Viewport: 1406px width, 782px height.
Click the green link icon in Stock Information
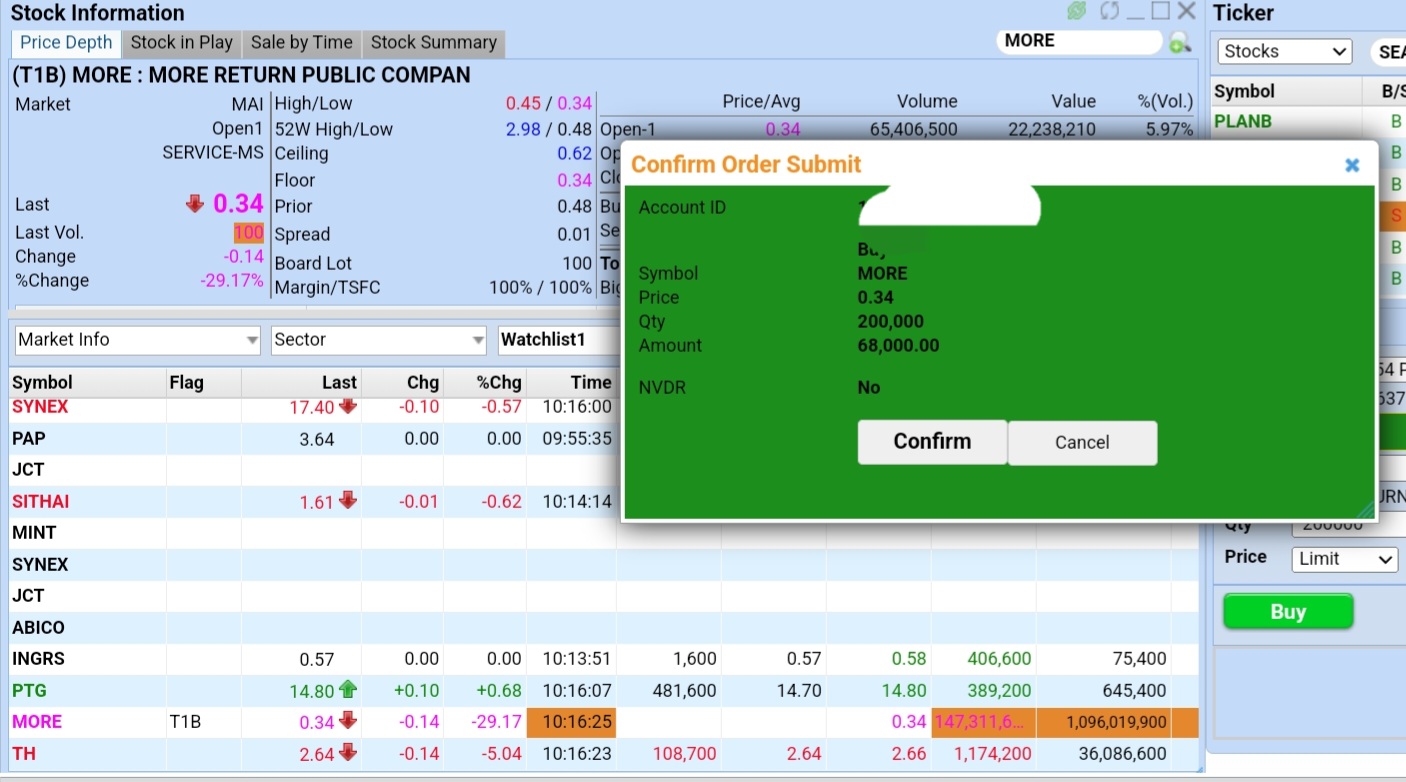pos(1077,12)
